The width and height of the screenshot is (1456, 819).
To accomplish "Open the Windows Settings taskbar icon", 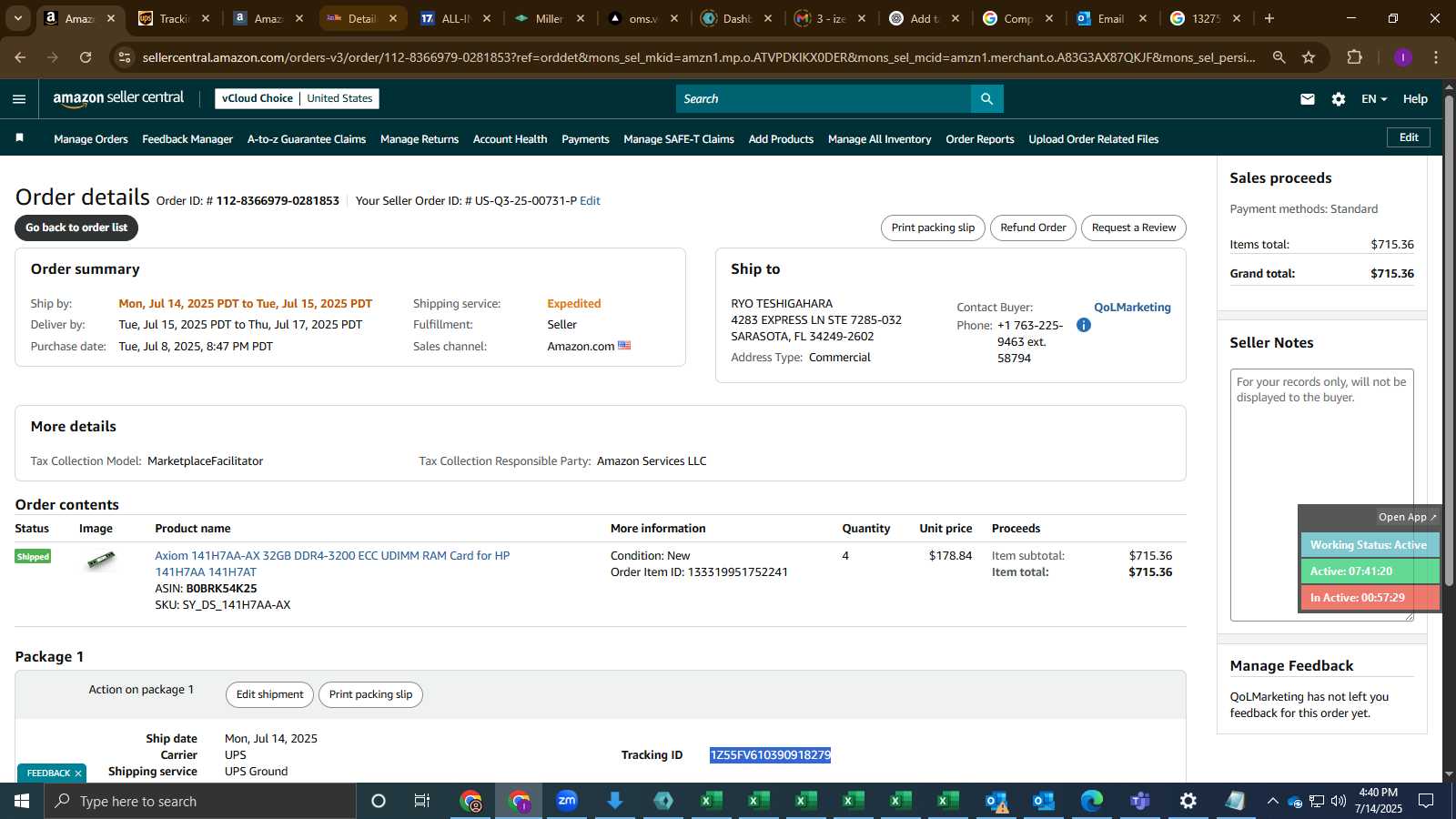I will pyautogui.click(x=1188, y=801).
